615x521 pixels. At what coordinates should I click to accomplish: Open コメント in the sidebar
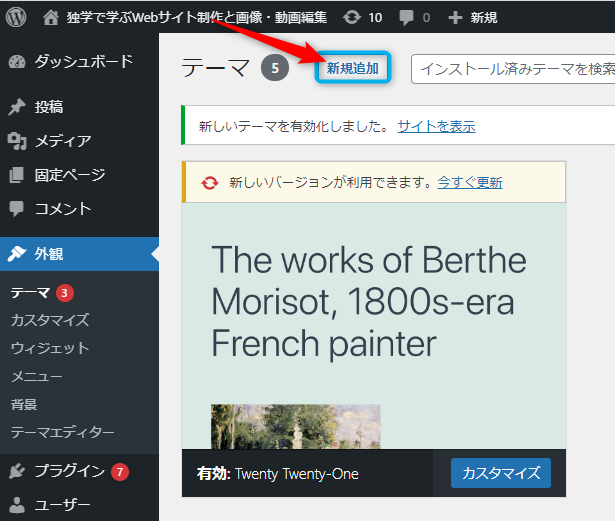tap(63, 209)
